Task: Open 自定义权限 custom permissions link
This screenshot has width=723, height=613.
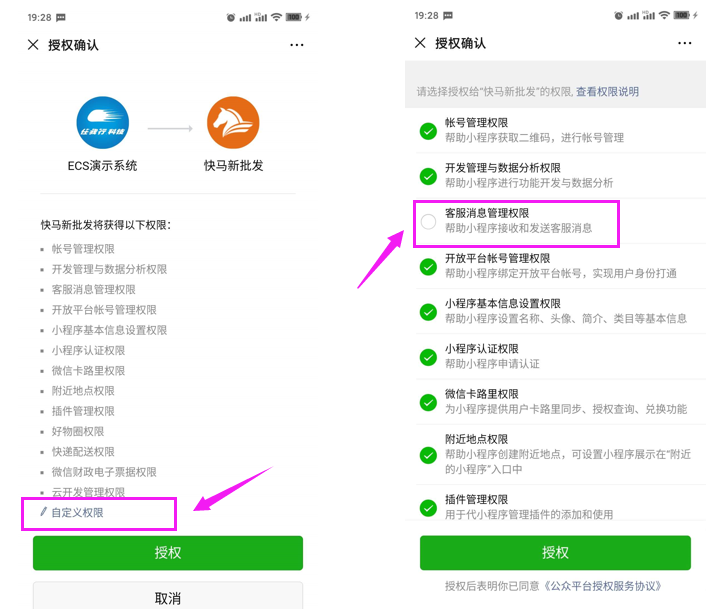Action: [x=77, y=512]
